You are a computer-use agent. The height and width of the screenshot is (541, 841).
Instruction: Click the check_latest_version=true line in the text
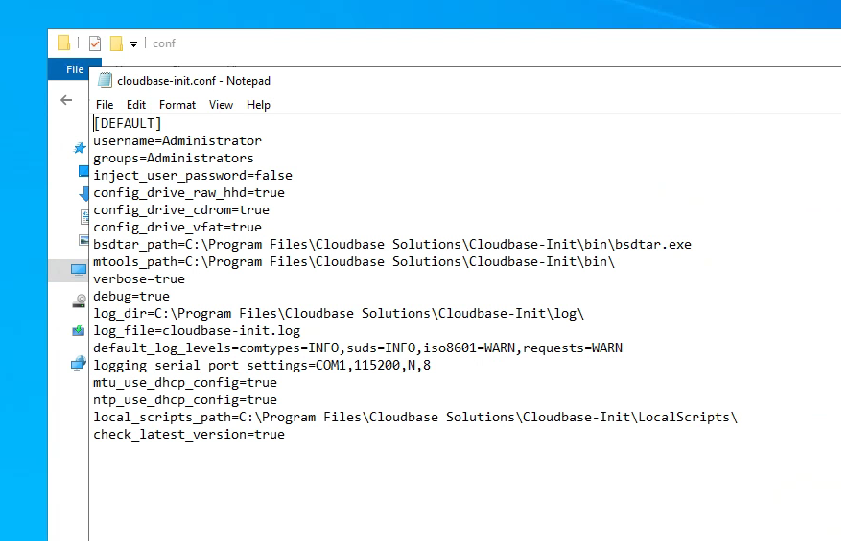click(x=188, y=435)
